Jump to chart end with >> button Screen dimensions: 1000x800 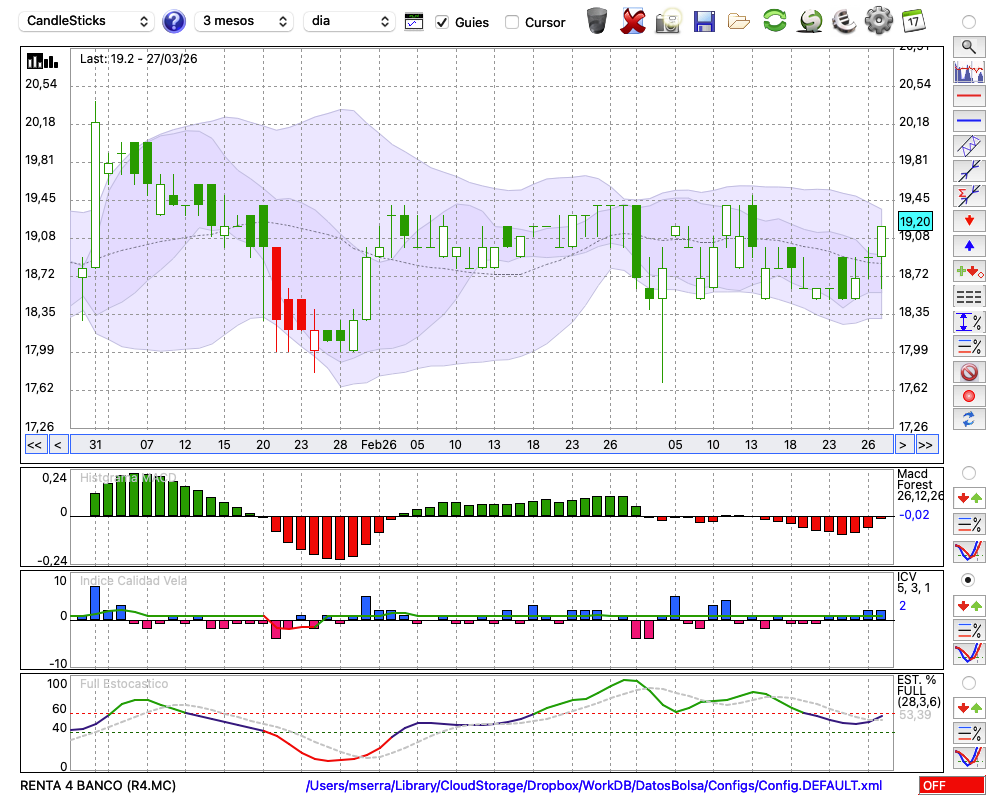click(926, 445)
